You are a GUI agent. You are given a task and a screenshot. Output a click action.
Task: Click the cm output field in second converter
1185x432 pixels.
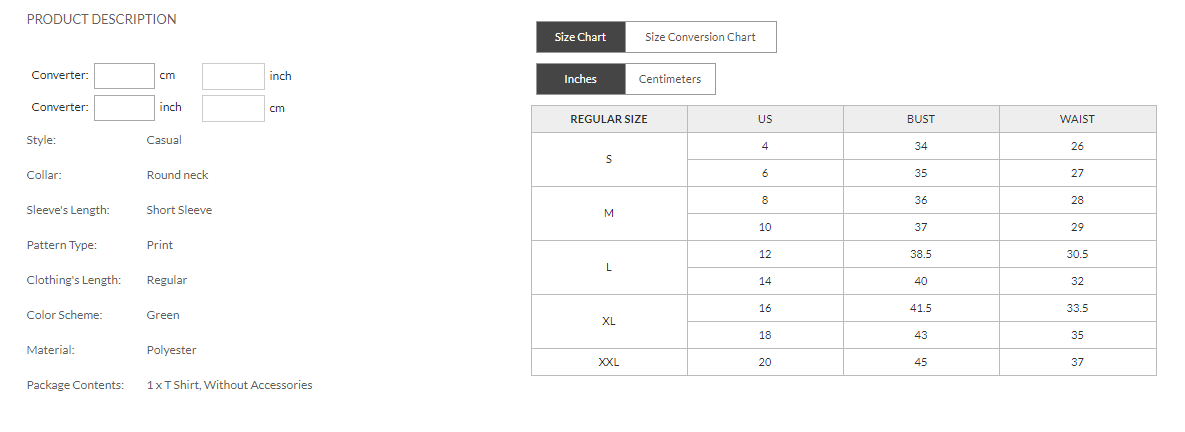pos(233,108)
